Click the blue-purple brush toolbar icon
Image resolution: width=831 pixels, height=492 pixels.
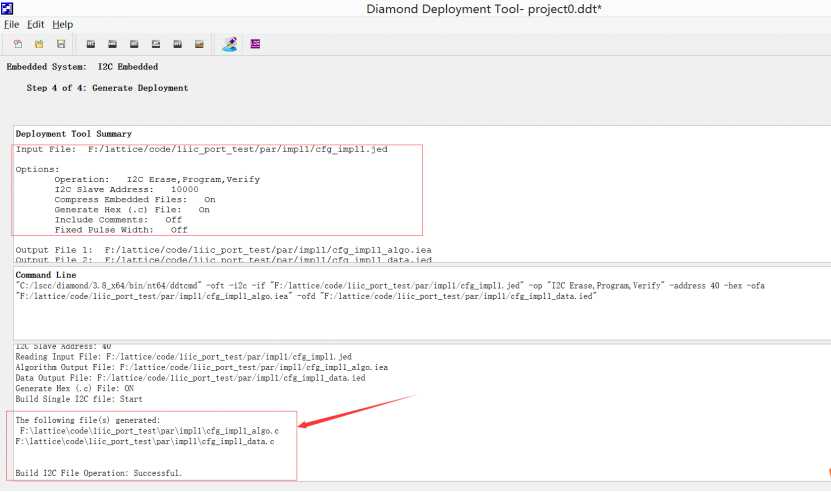coord(230,44)
